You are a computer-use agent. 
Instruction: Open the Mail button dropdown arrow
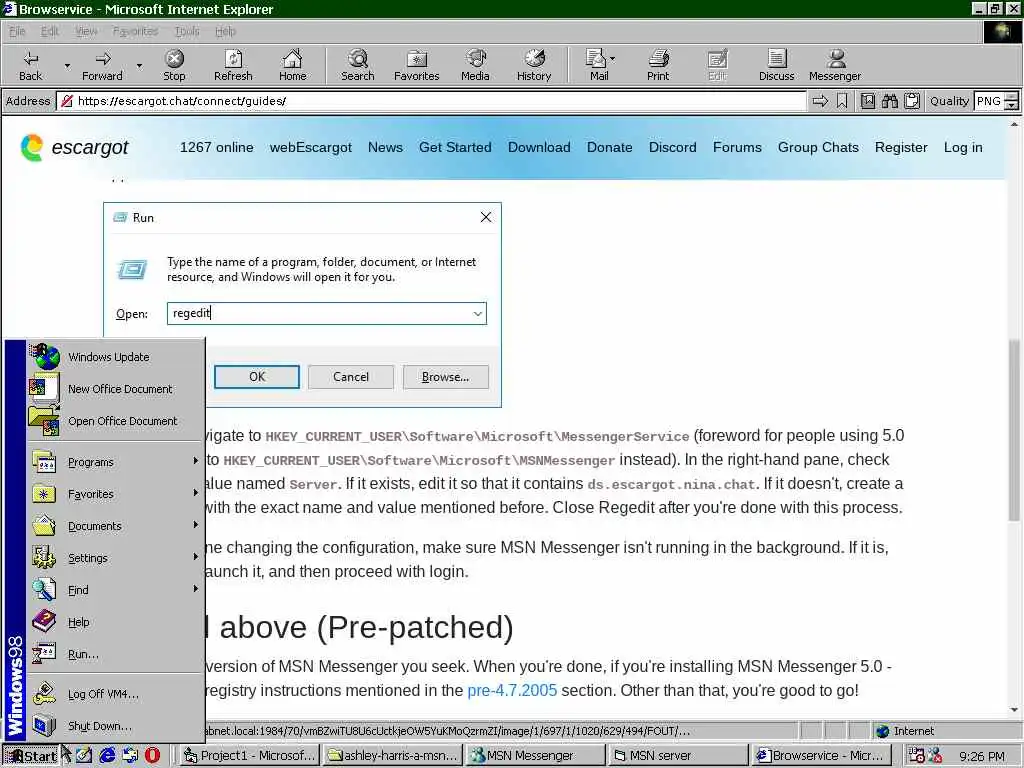pos(613,58)
